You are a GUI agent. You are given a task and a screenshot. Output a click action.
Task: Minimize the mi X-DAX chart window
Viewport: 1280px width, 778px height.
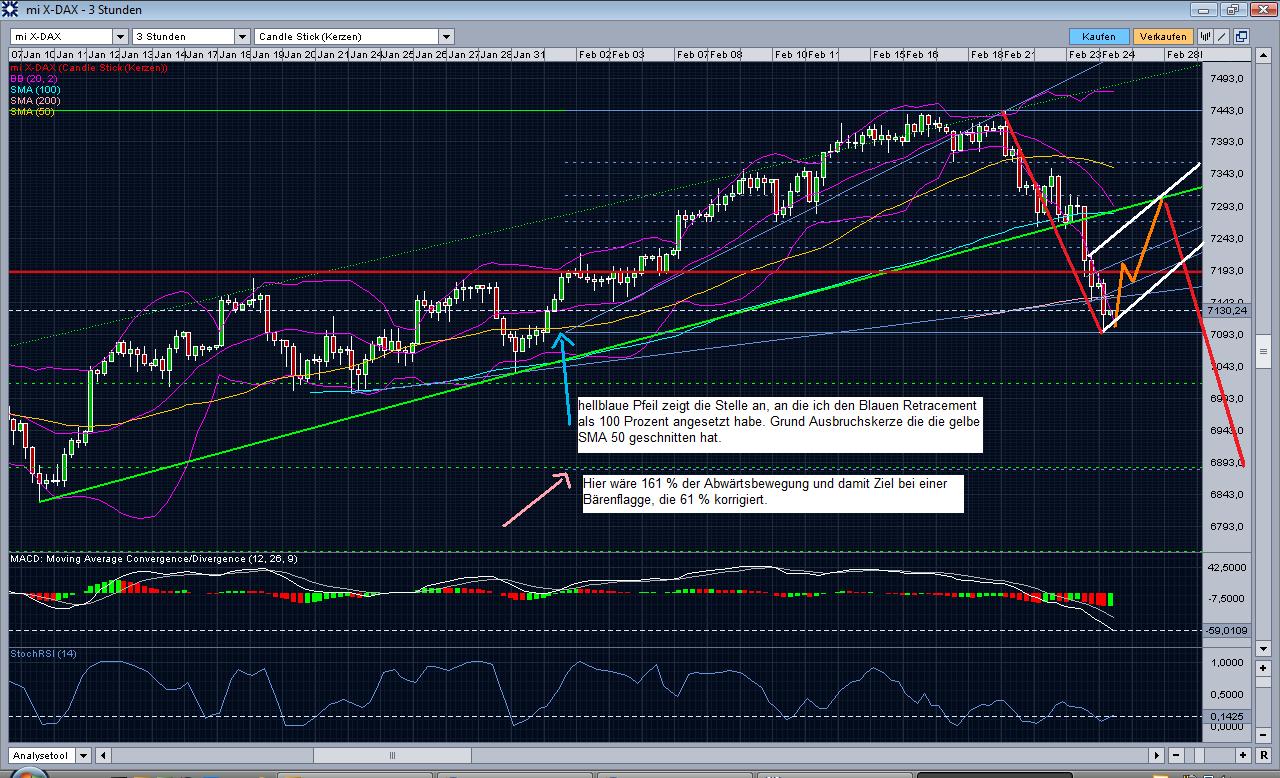click(x=1204, y=10)
